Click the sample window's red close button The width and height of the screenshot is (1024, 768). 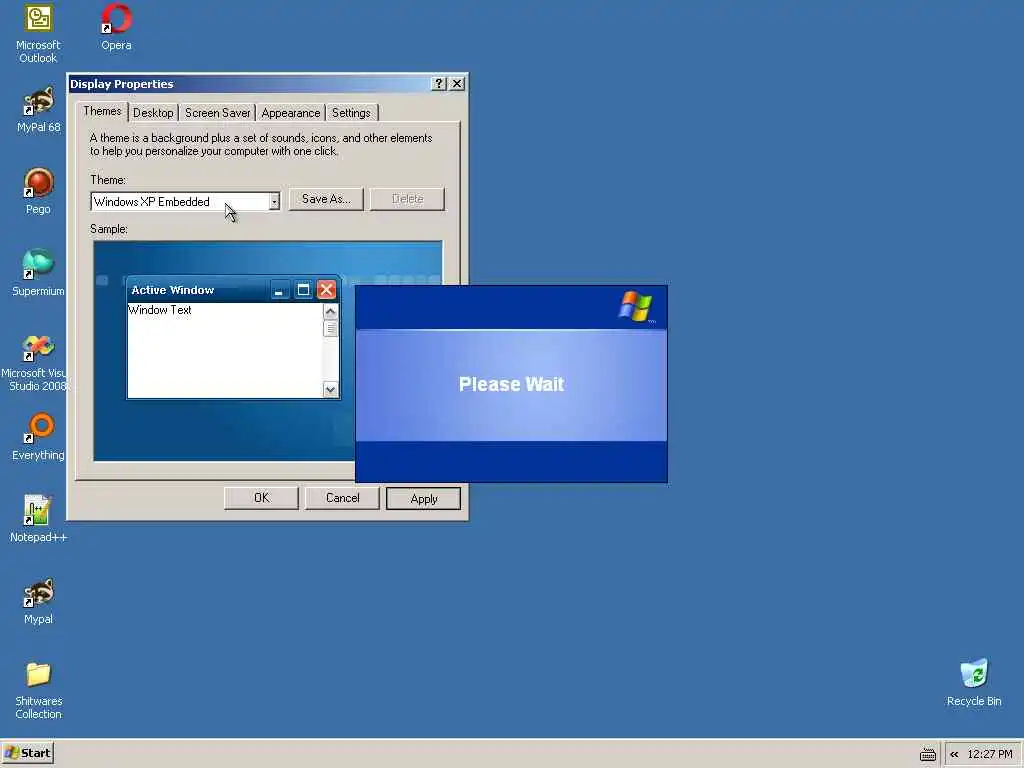coord(327,290)
